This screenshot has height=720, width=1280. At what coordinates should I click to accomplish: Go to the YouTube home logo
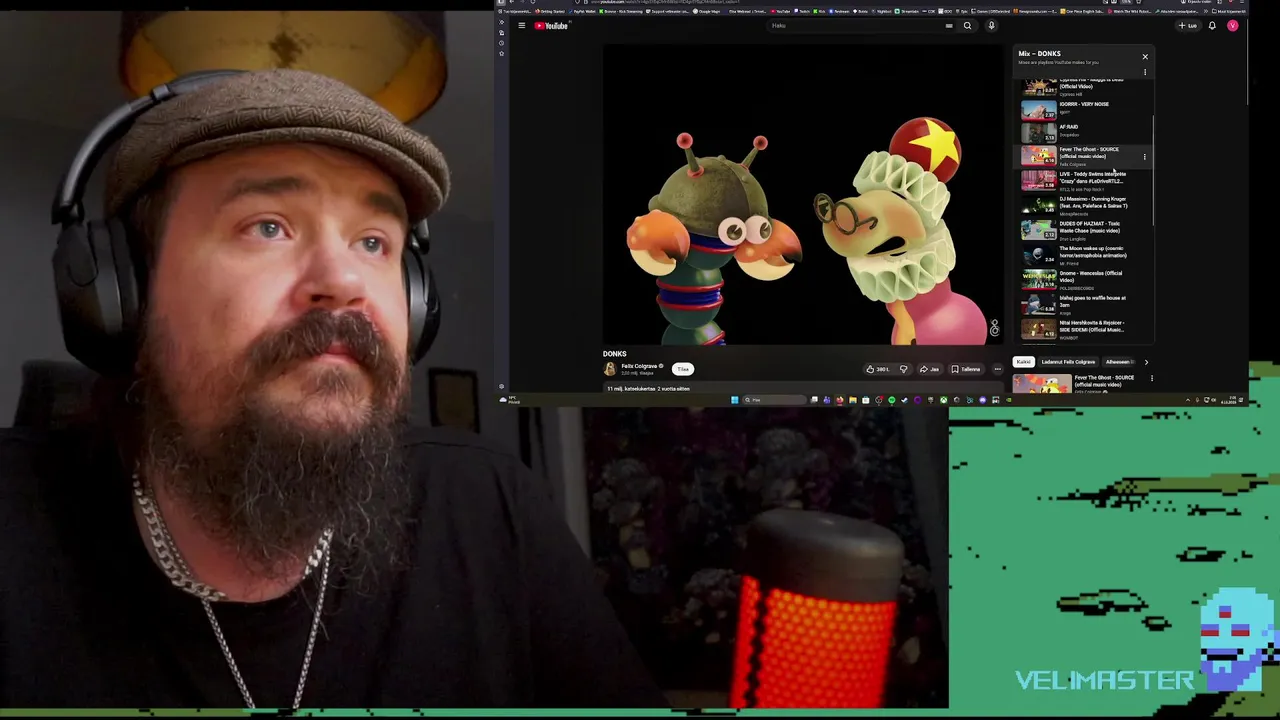click(x=551, y=26)
